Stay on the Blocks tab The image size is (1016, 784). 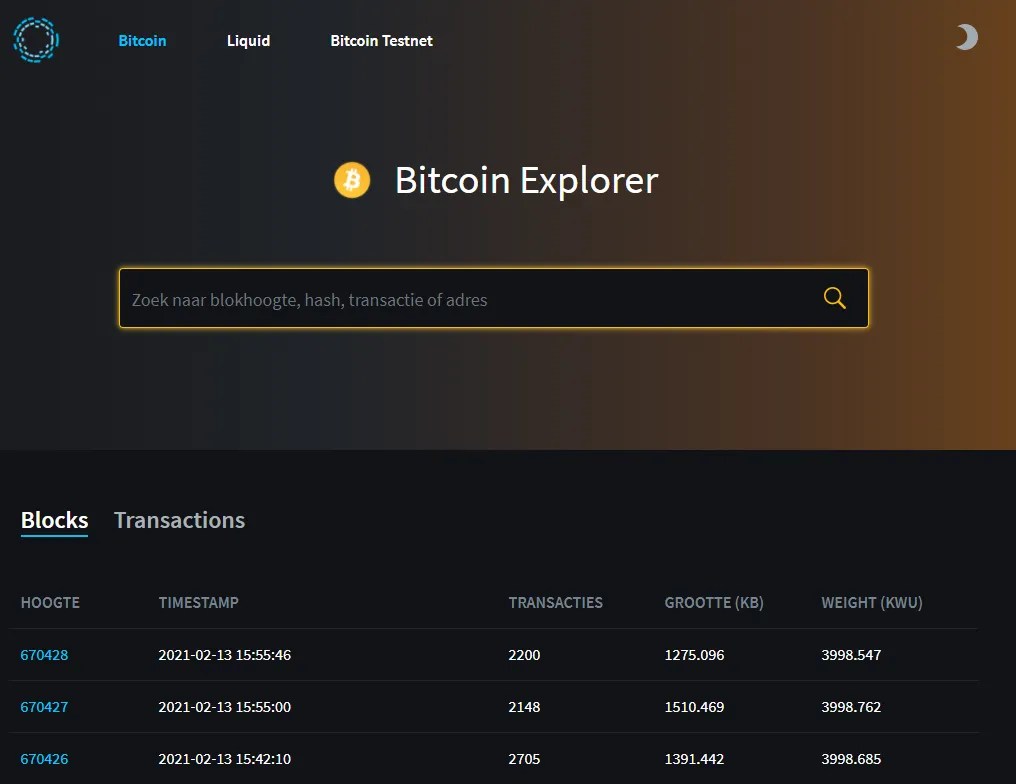tap(54, 520)
